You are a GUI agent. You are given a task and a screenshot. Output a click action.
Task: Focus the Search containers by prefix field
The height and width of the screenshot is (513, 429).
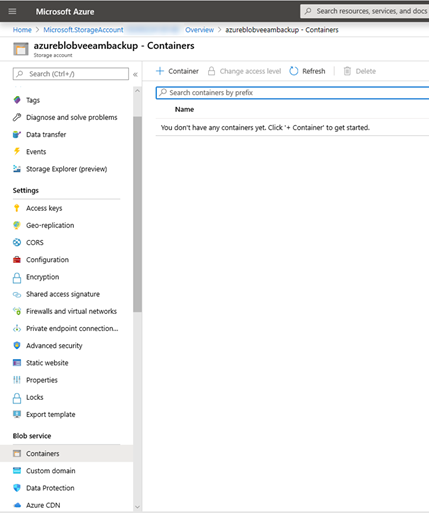pyautogui.click(x=292, y=93)
